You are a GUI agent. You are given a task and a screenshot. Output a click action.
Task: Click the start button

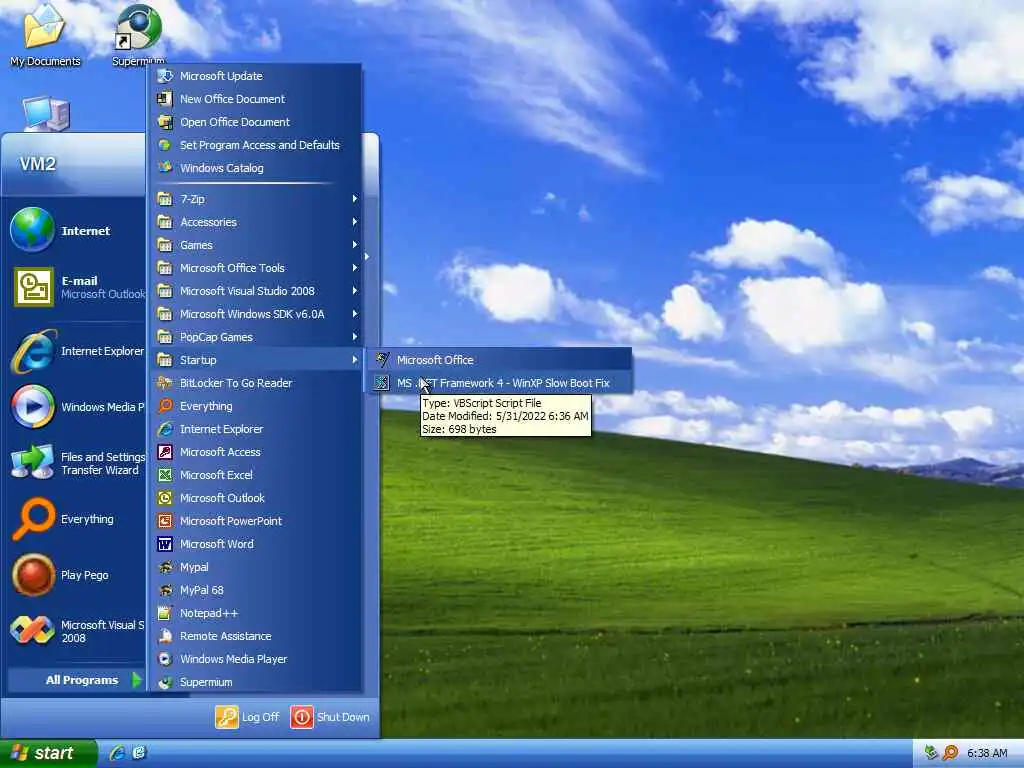(48, 754)
